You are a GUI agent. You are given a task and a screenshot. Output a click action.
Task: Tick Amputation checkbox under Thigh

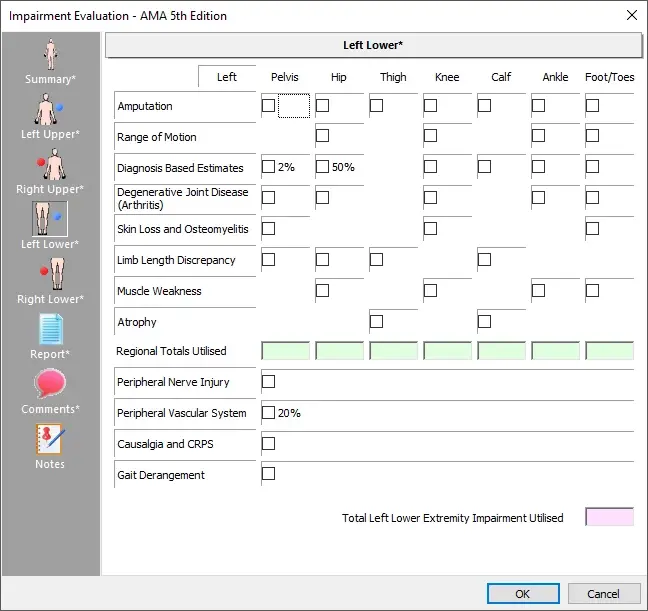point(376,105)
